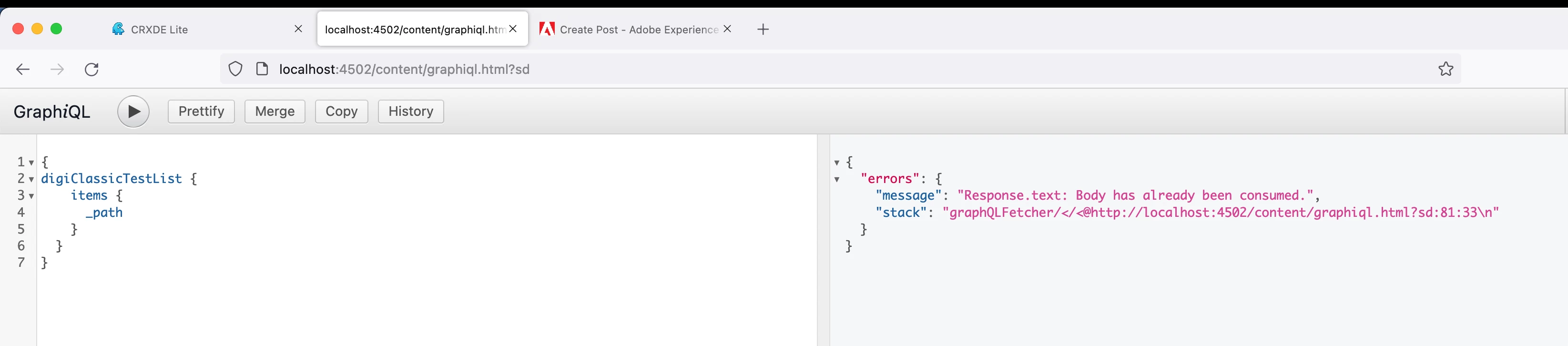Reload the page with the refresh icon

(92, 70)
